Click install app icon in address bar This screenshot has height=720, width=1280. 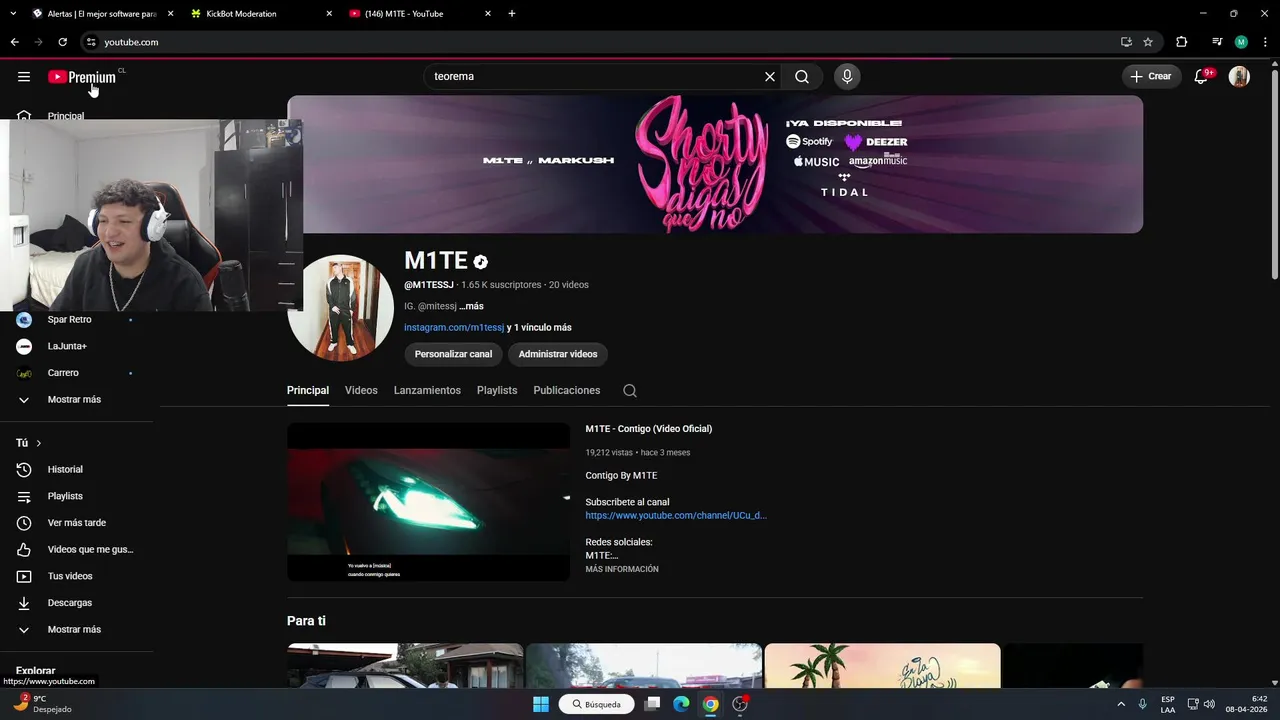(1126, 42)
